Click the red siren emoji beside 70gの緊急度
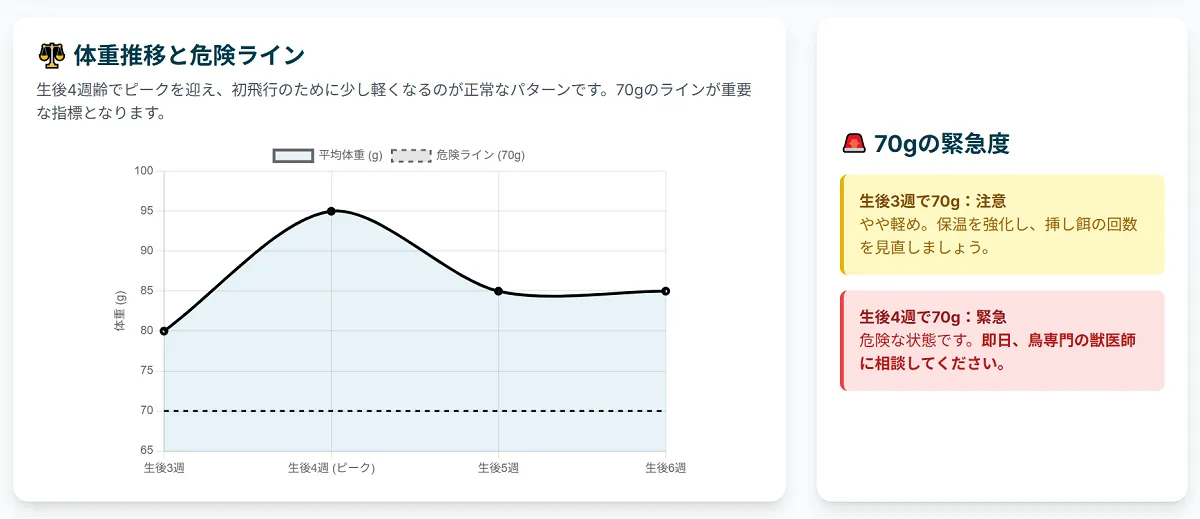Image resolution: width=1200 pixels, height=519 pixels. click(854, 144)
